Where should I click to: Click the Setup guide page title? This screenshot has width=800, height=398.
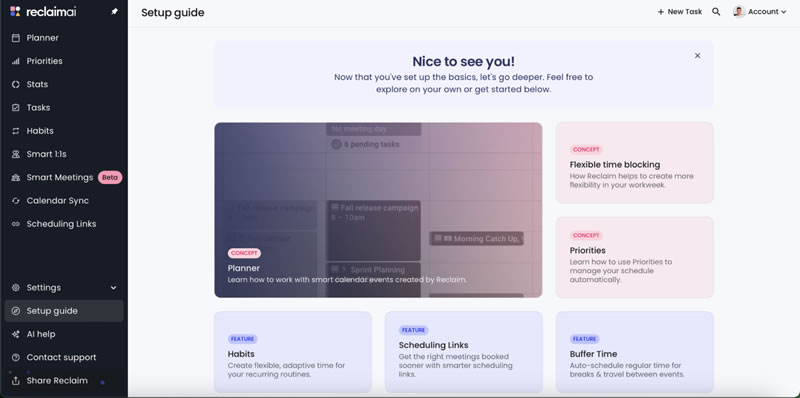click(x=172, y=13)
